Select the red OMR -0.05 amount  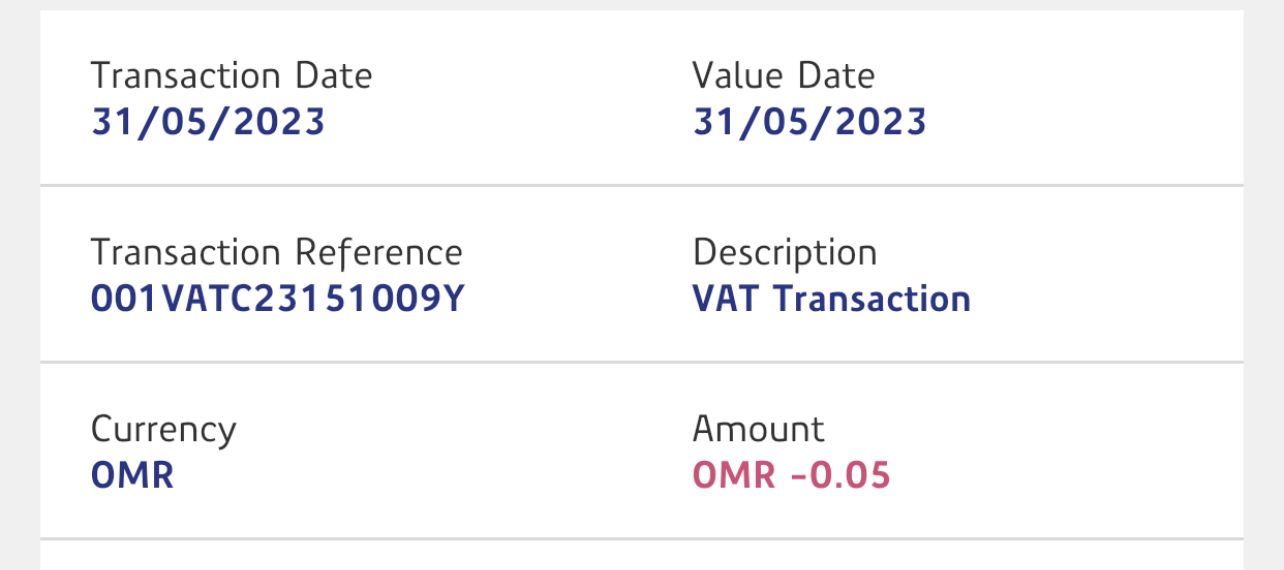tap(791, 475)
